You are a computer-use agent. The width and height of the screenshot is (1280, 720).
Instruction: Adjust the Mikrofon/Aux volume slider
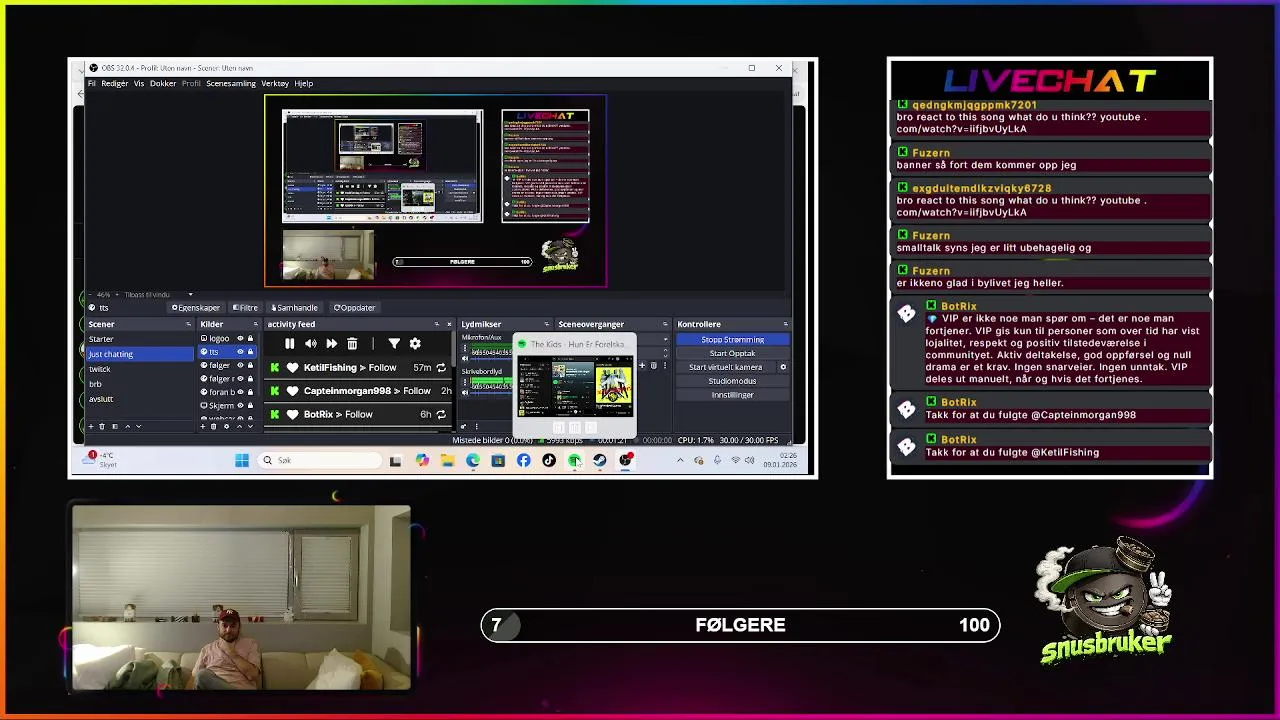[492, 358]
